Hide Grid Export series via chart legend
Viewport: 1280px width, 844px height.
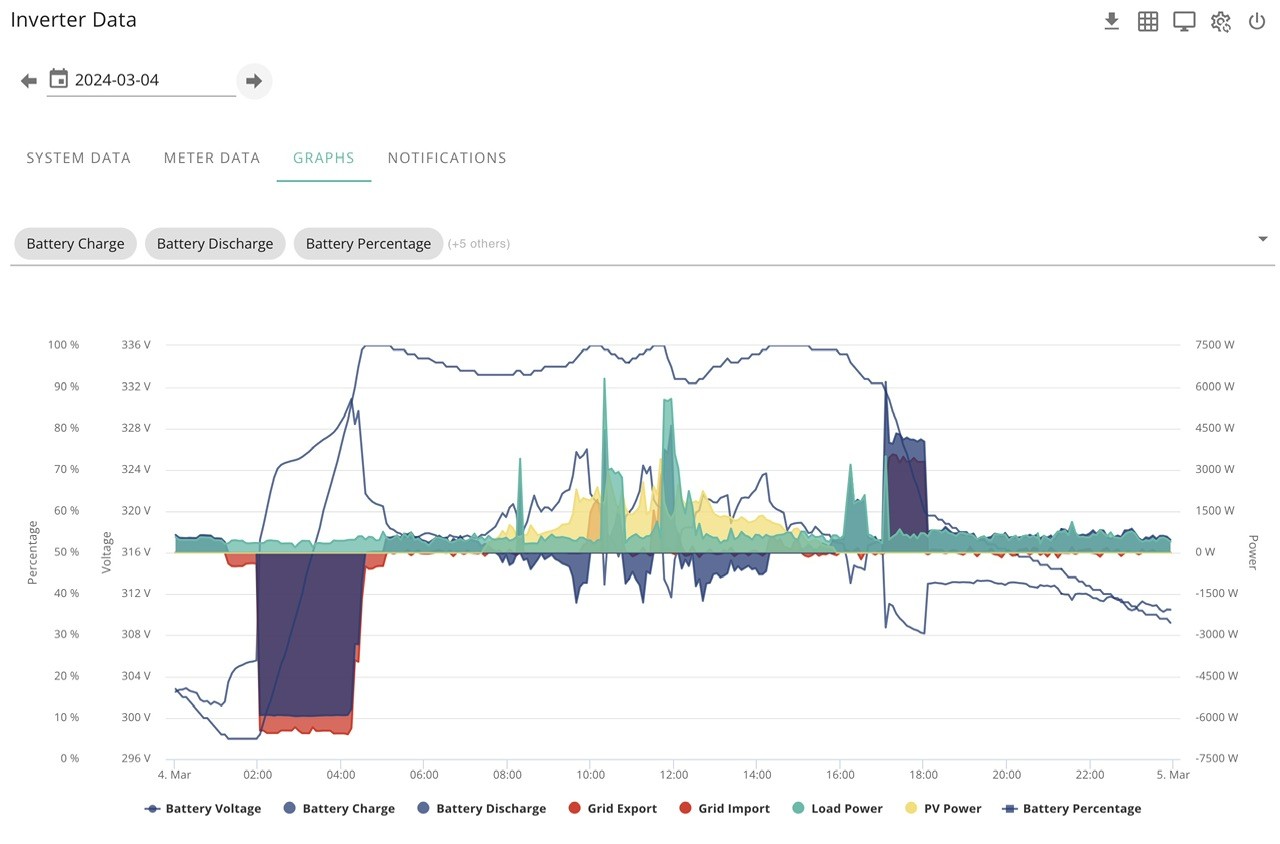click(x=612, y=808)
